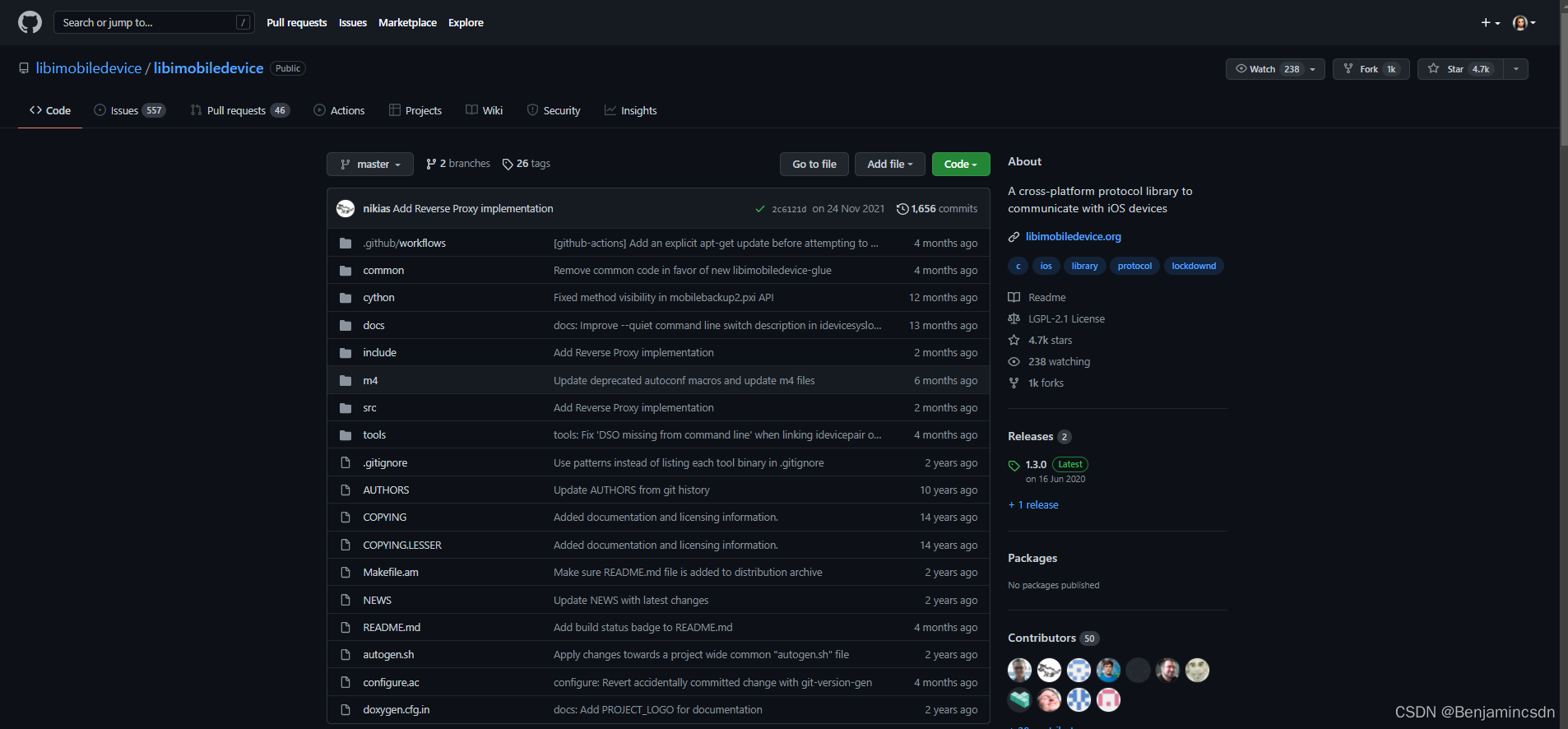Click the green commit status checkmark
This screenshot has width=1568, height=729.
(760, 209)
